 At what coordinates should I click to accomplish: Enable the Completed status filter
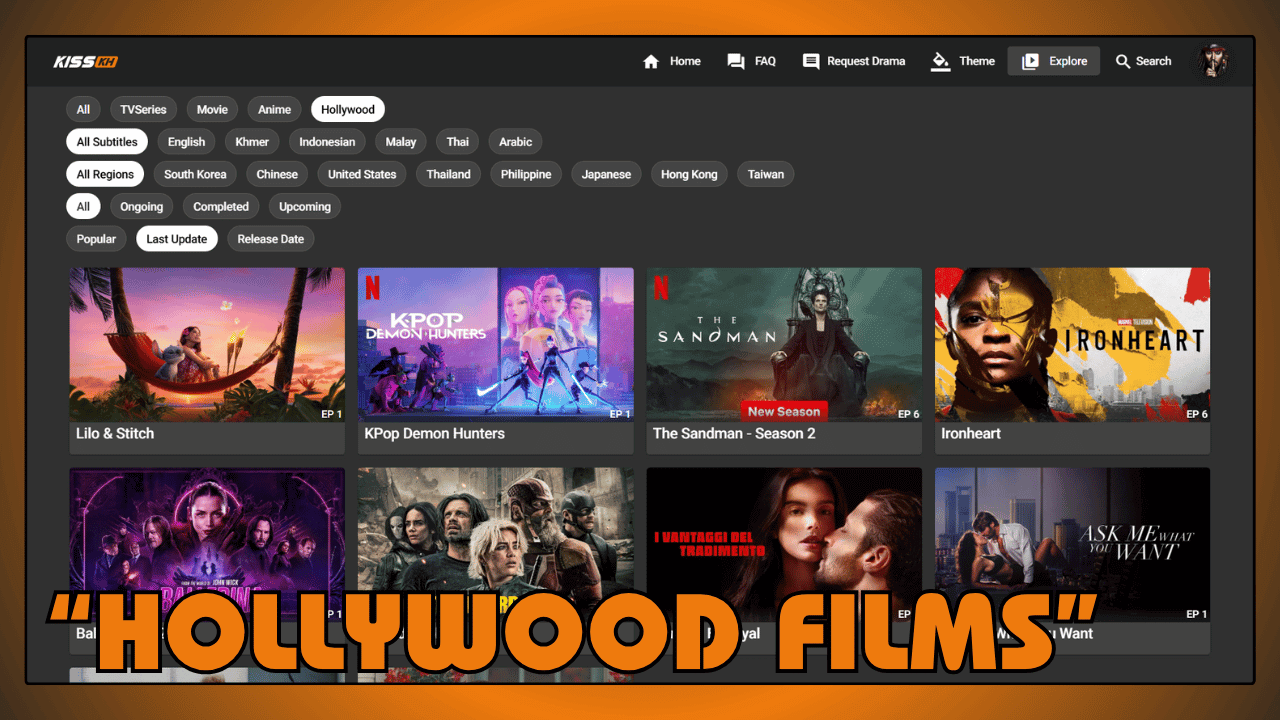(x=221, y=206)
